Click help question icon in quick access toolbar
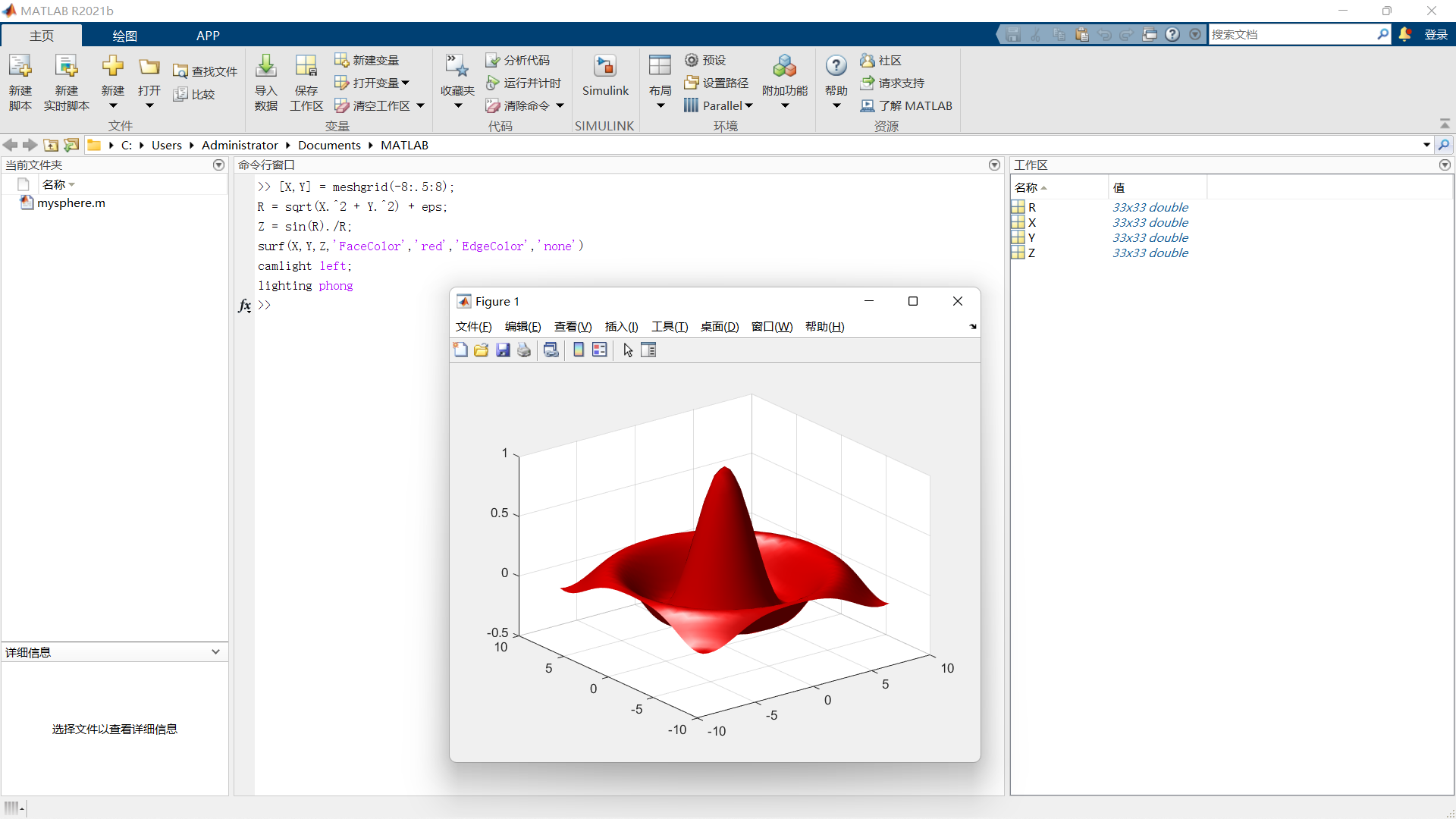This screenshot has height=819, width=1456. pos(1172,34)
